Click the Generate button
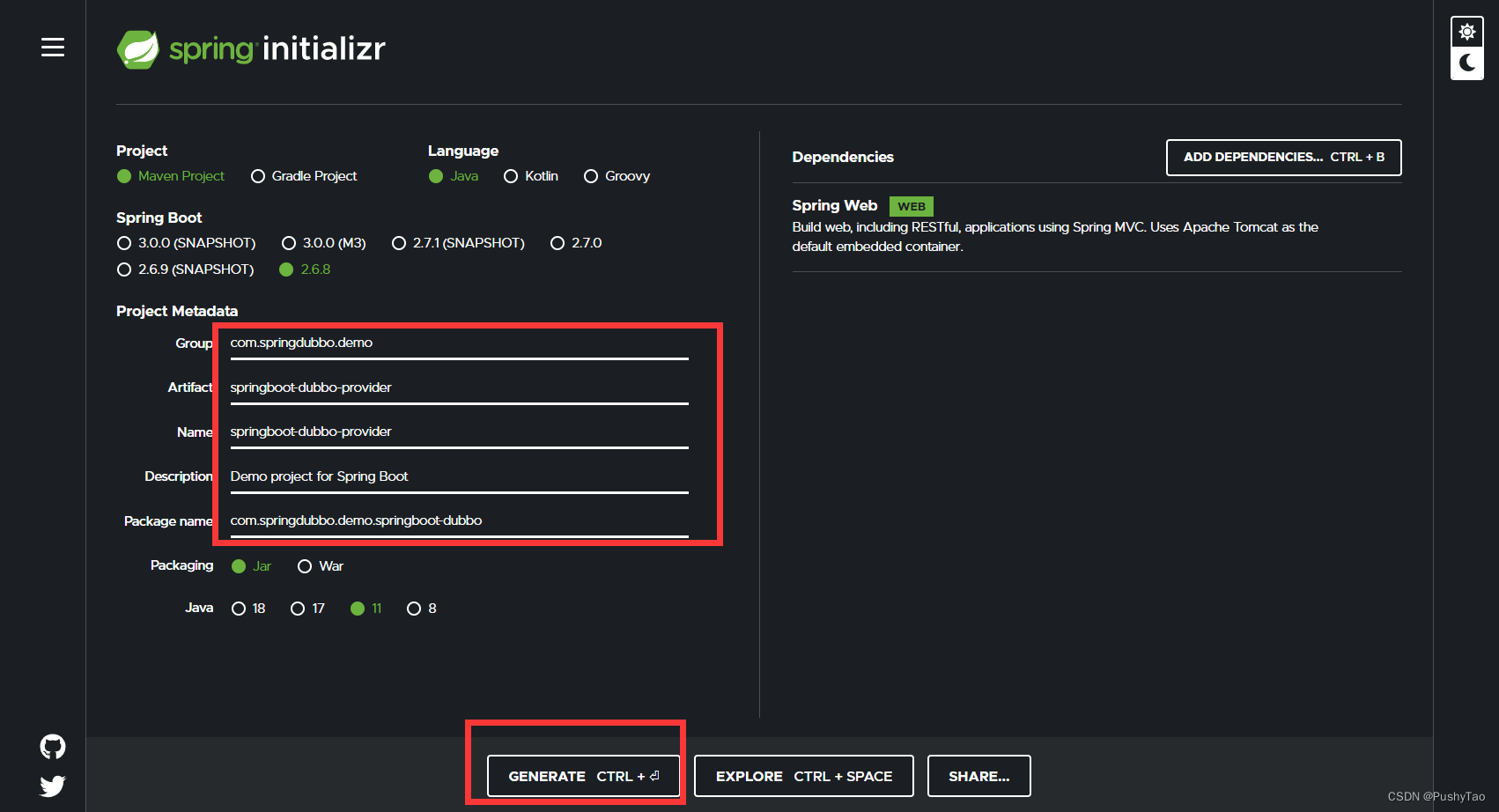Screen dimensions: 1499x812 583,776
